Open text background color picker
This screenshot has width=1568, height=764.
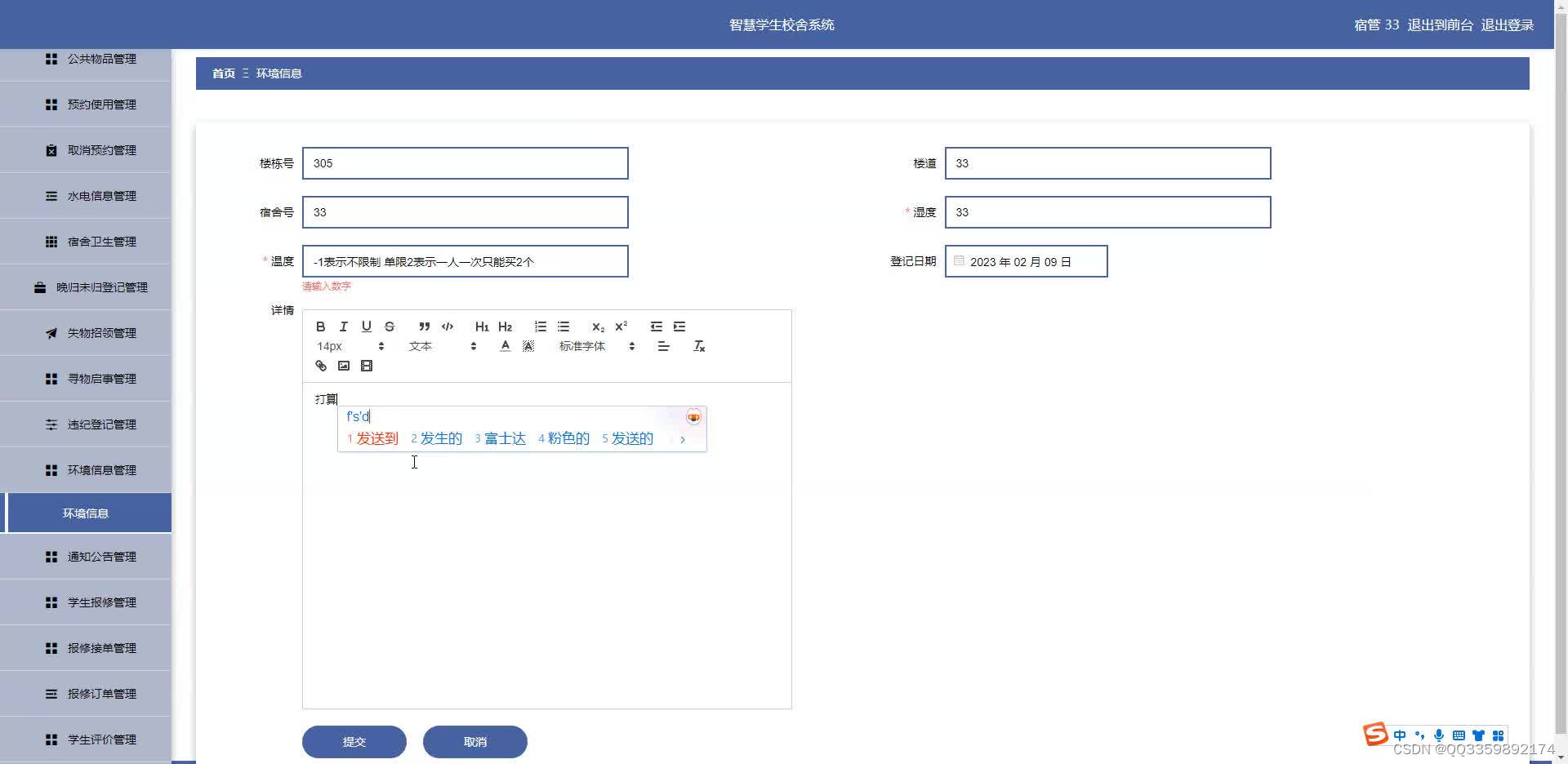[528, 346]
